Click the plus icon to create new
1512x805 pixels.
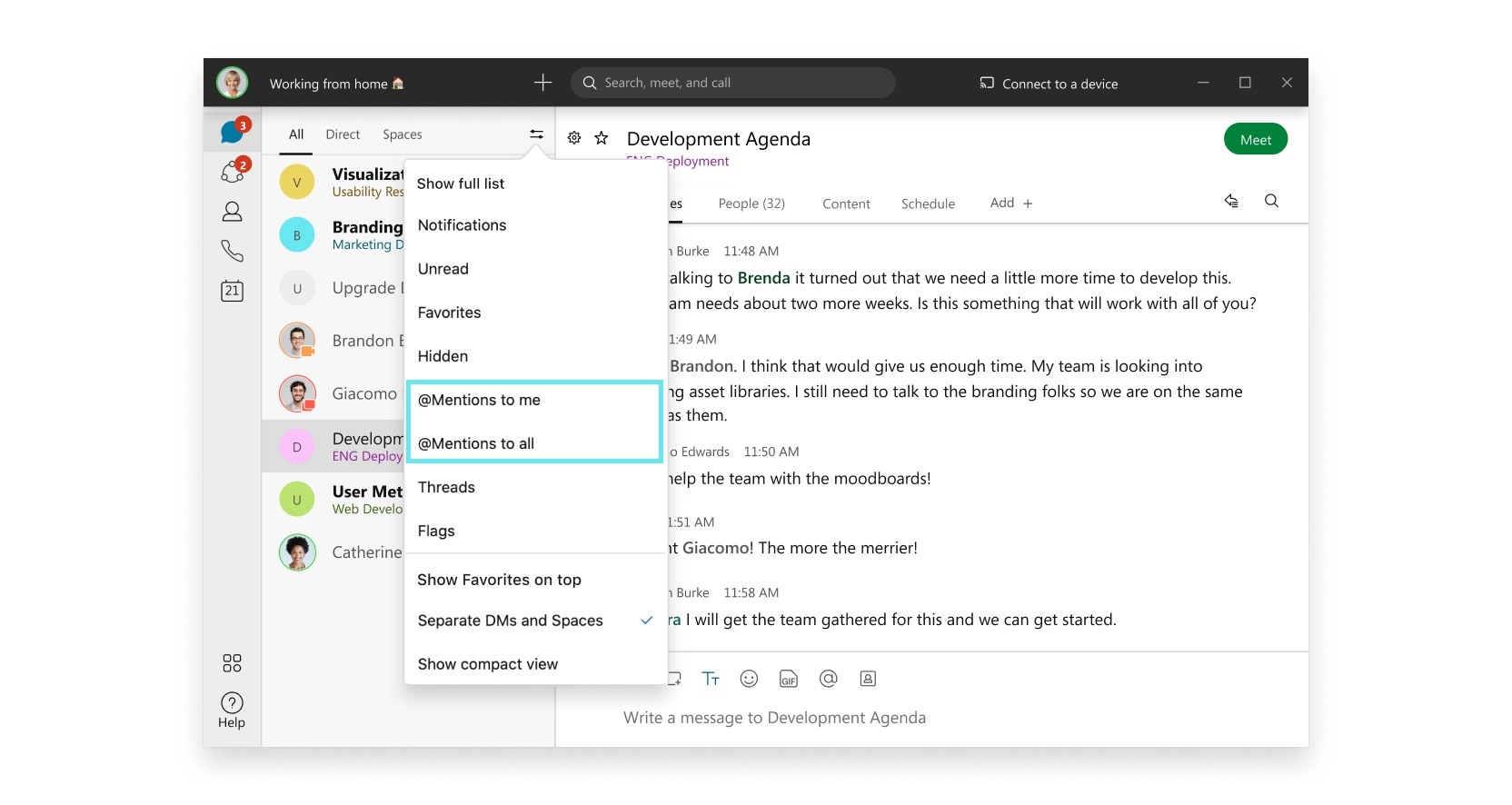tap(543, 83)
